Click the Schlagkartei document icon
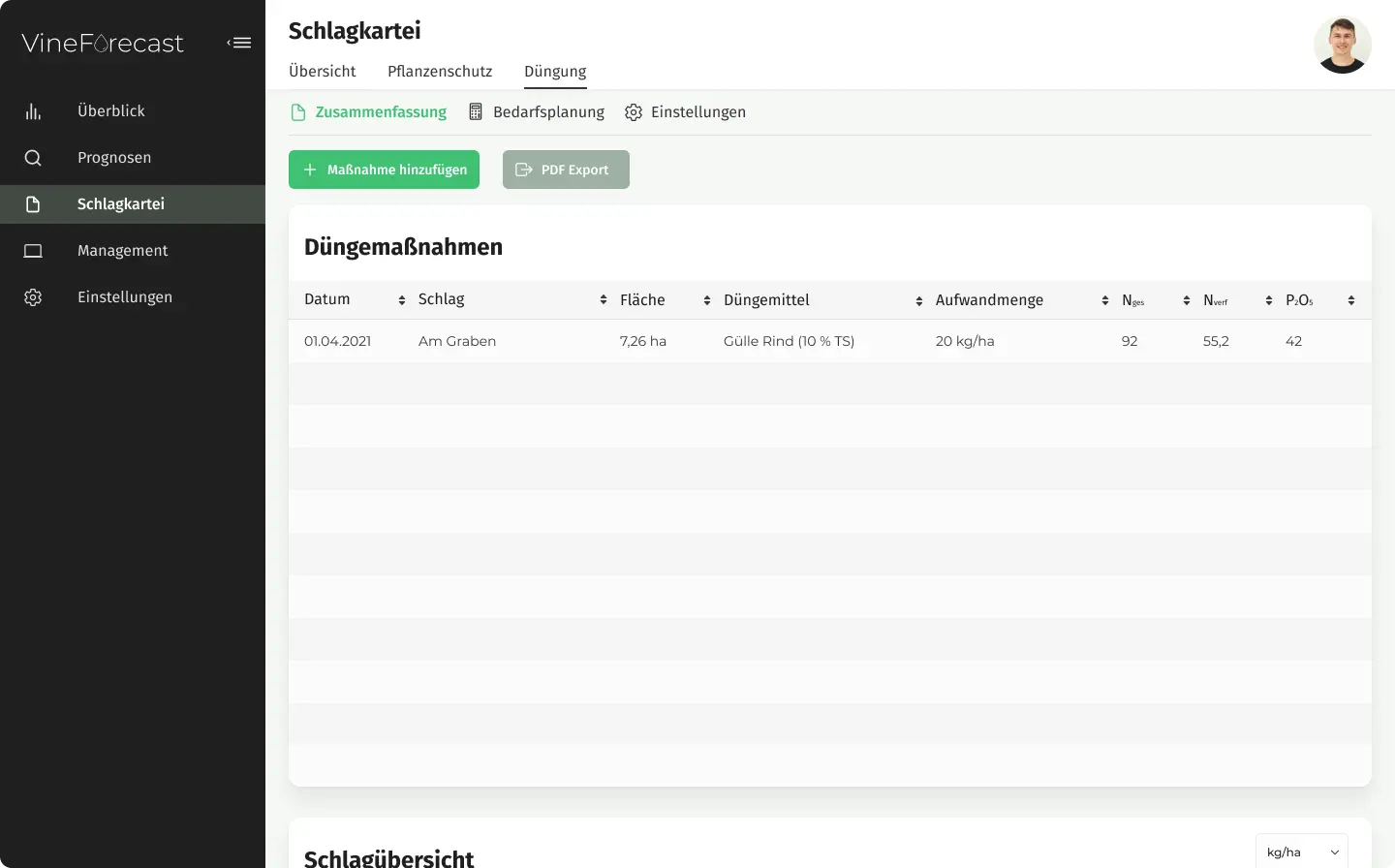Image resolution: width=1395 pixels, height=868 pixels. pos(33,204)
